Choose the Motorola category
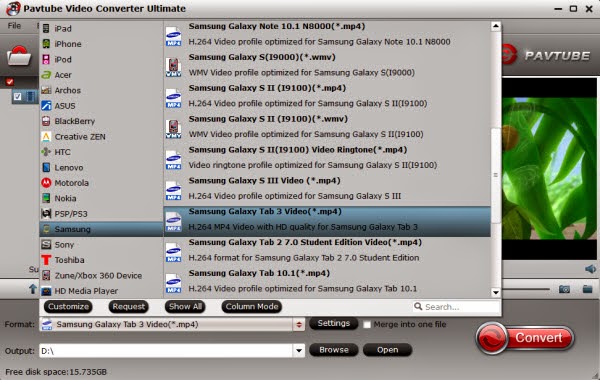This screenshot has height=380, width=600. (x=101, y=183)
